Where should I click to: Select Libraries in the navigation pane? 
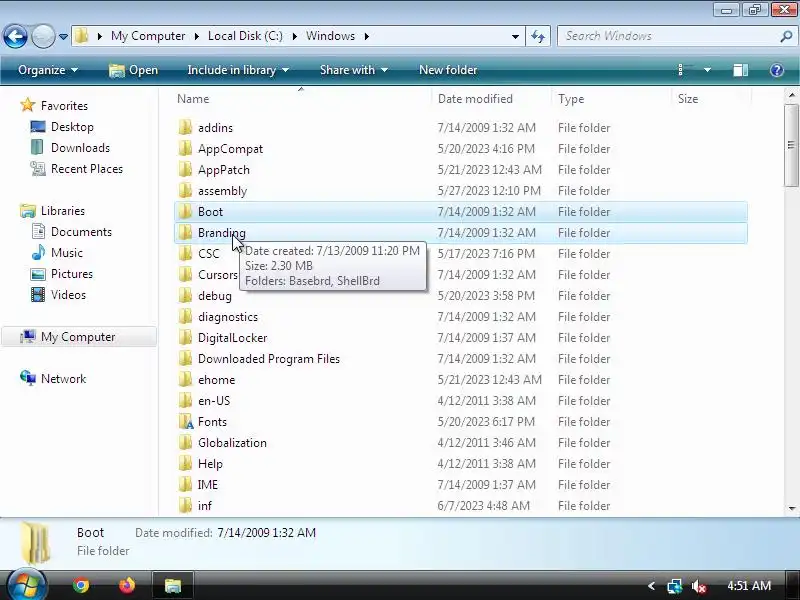tap(63, 211)
